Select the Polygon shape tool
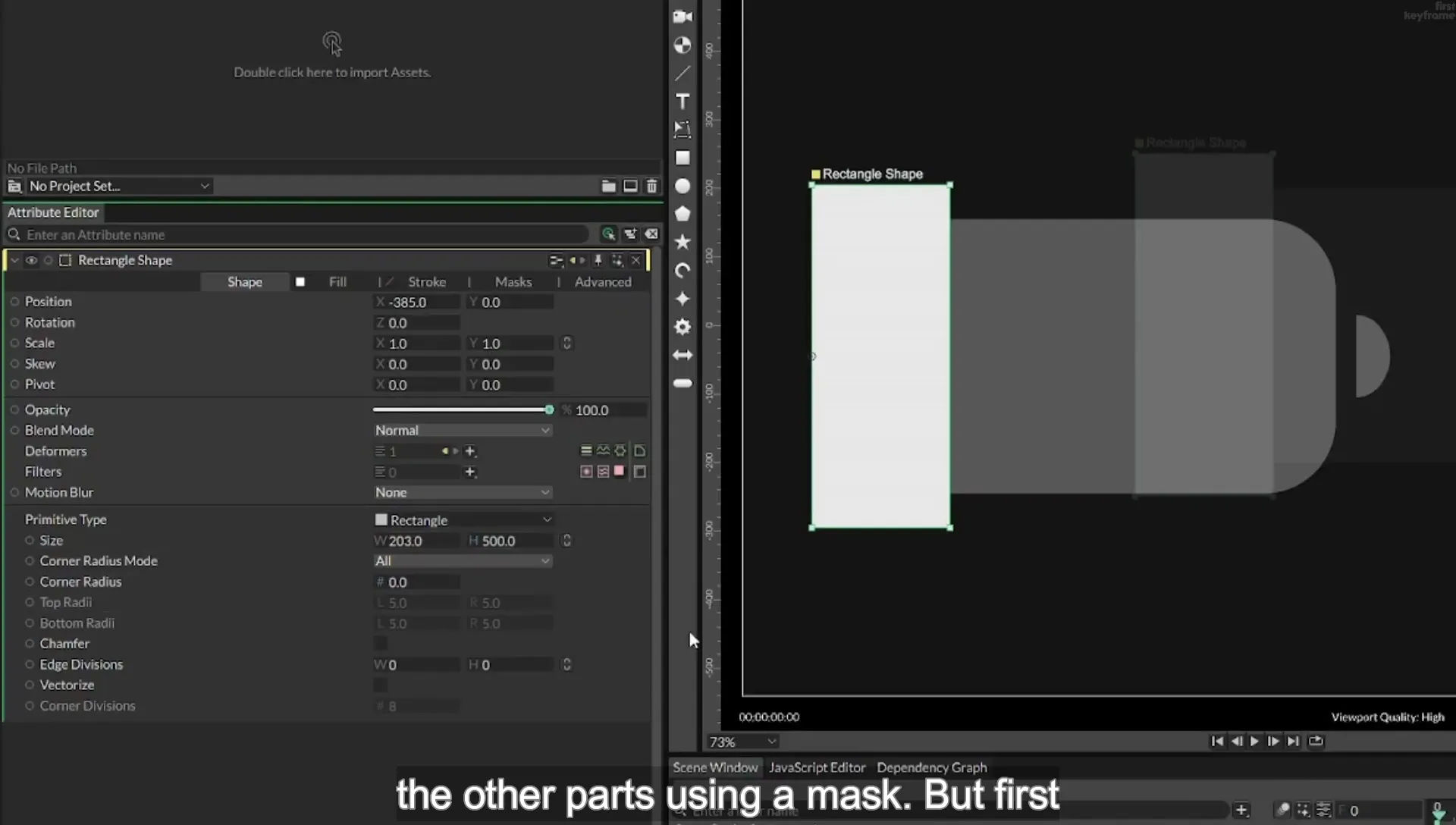 [682, 214]
